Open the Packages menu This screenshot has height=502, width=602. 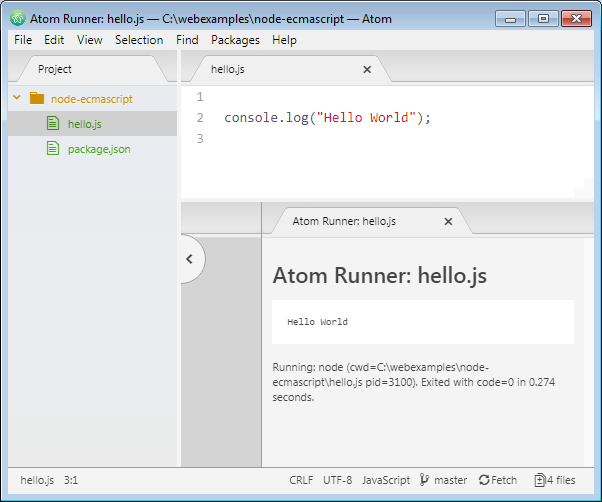(235, 40)
